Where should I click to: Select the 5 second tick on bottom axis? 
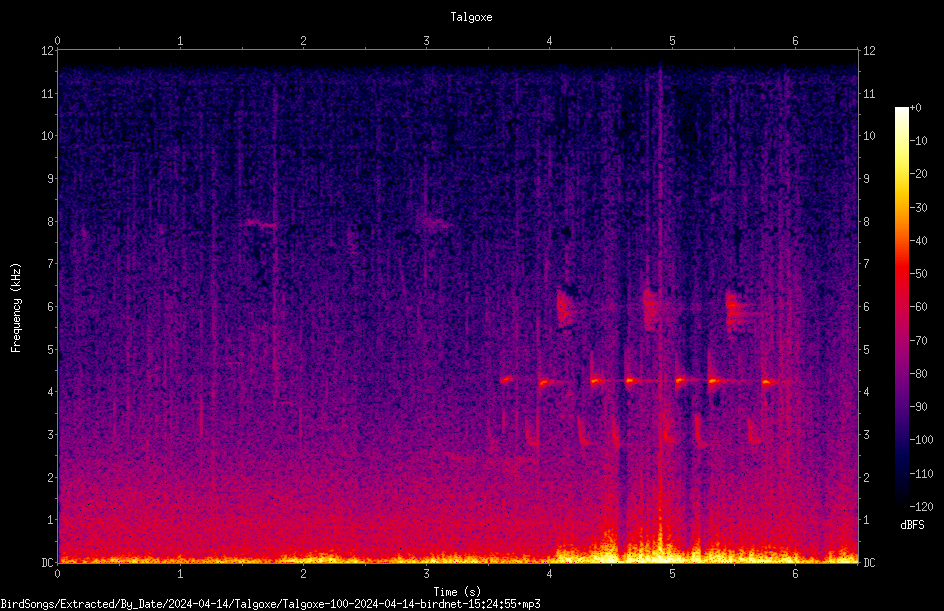[672, 574]
